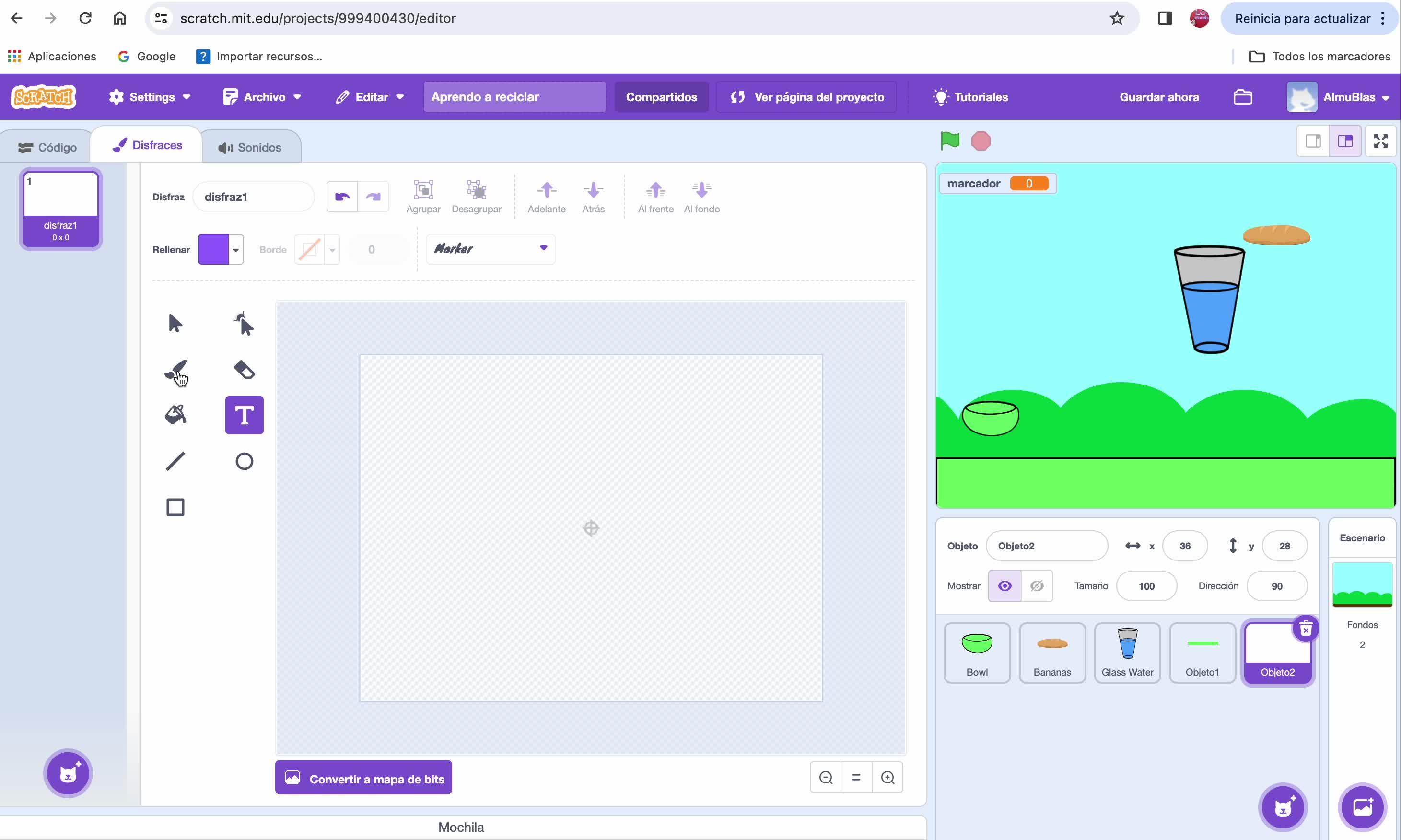The image size is (1401, 840).
Task: Click the green flag to run
Action: (949, 141)
